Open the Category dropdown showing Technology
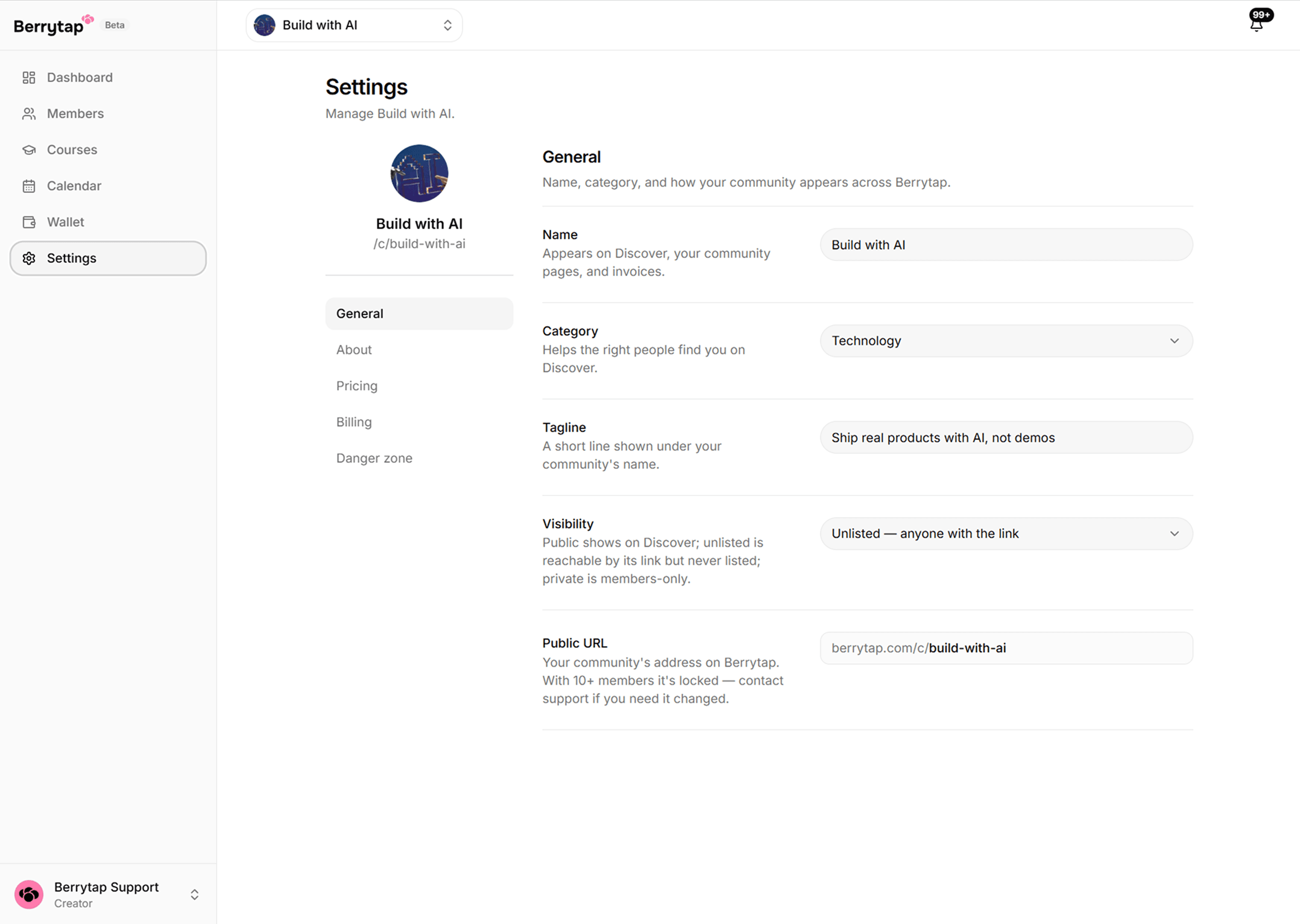Image resolution: width=1300 pixels, height=924 pixels. [x=1006, y=341]
